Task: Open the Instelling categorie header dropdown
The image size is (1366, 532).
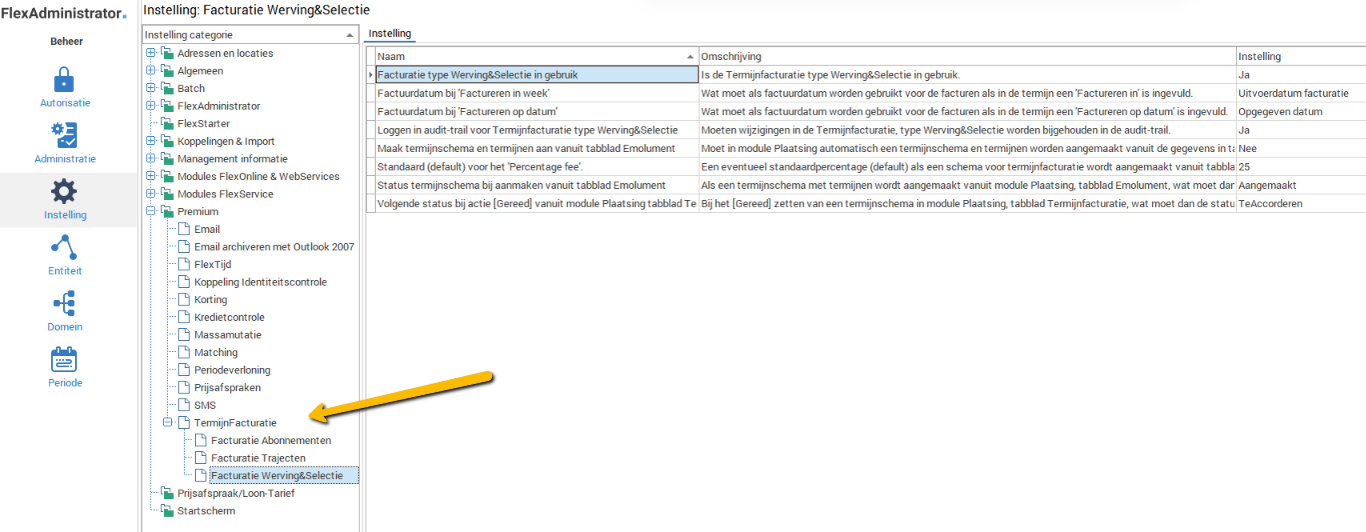Action: click(x=349, y=35)
